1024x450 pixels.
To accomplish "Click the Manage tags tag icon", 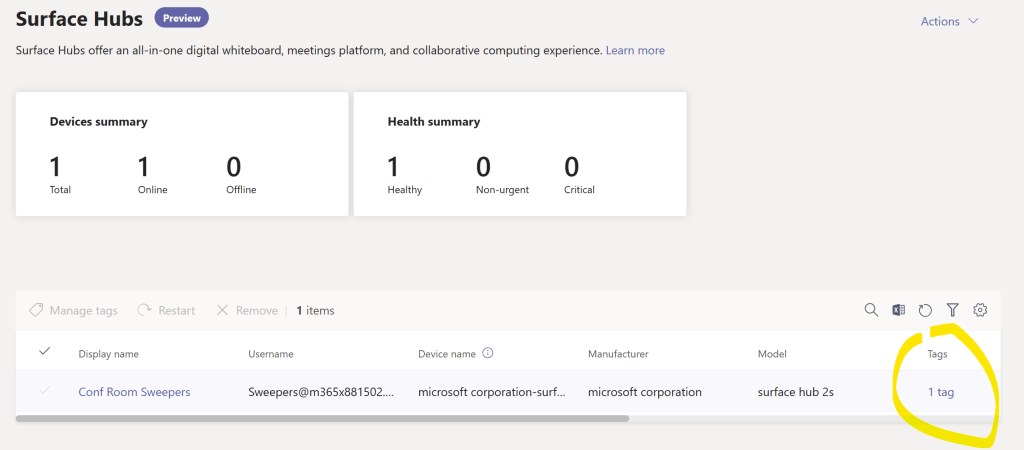I will click(x=36, y=311).
